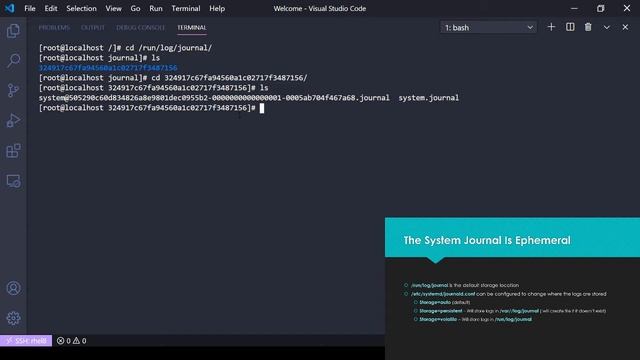The height and width of the screenshot is (360, 640).
Task: Open the Run menu
Action: click(x=156, y=9)
